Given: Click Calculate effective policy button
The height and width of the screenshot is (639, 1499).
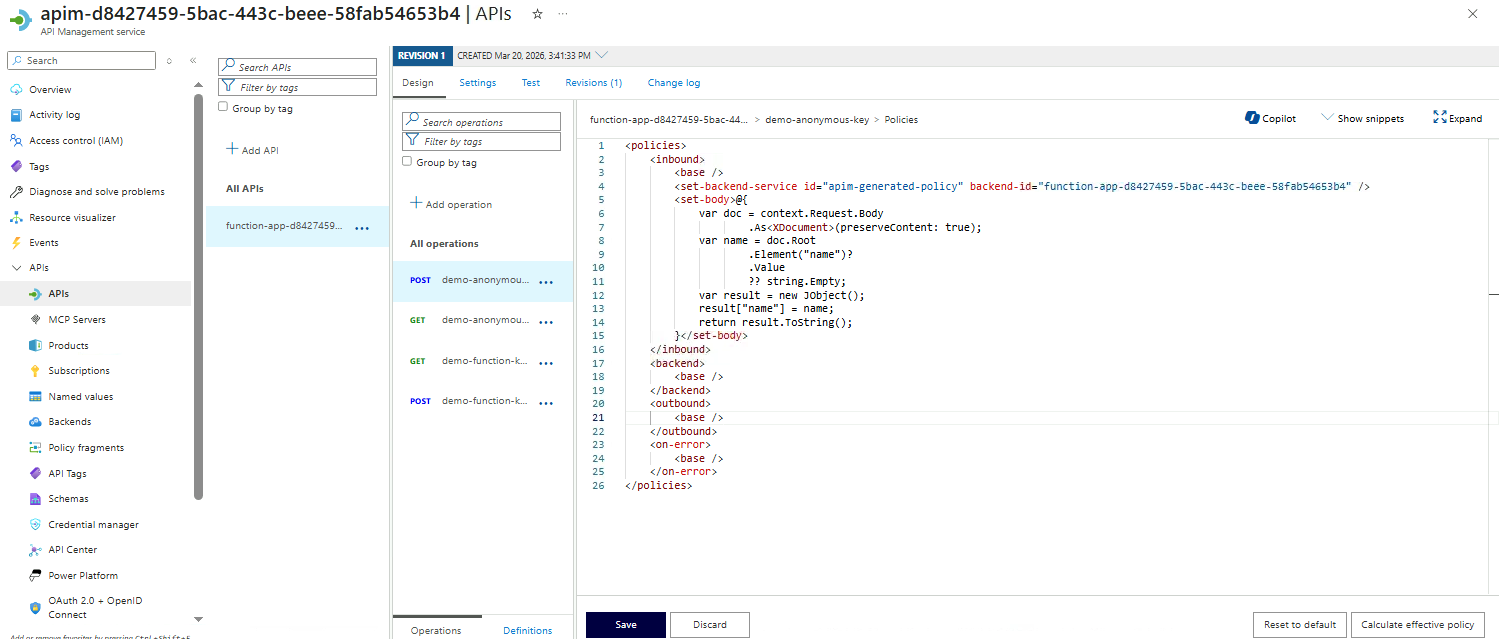Looking at the screenshot, I should coord(1417,625).
